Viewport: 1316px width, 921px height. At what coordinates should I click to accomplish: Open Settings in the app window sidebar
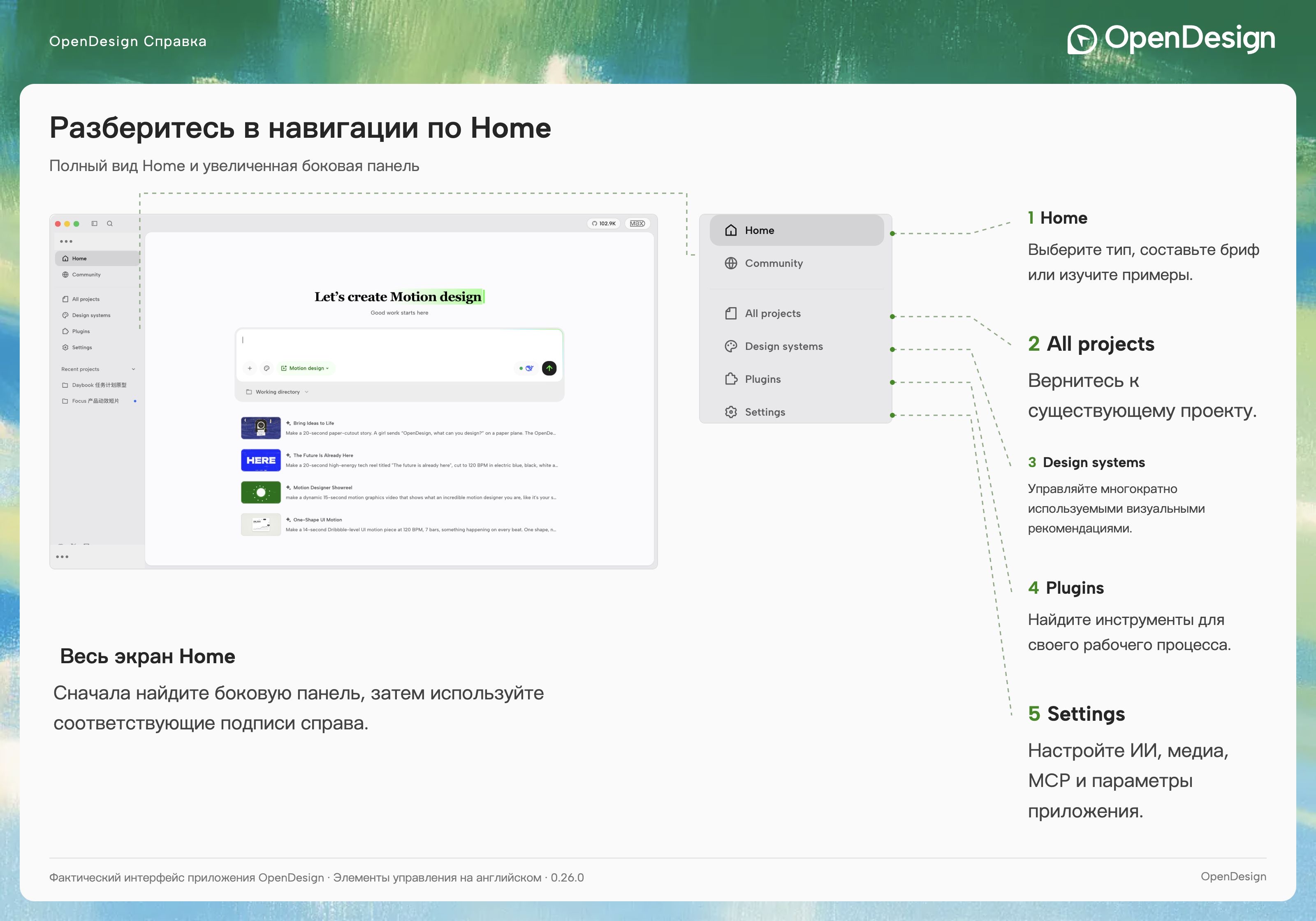point(97,347)
